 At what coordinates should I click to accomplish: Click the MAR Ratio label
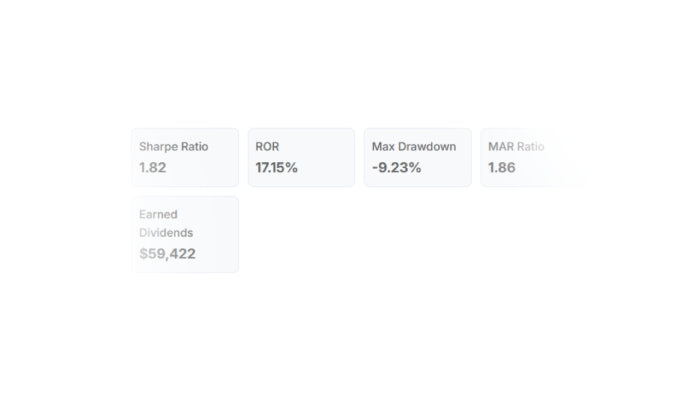516,147
